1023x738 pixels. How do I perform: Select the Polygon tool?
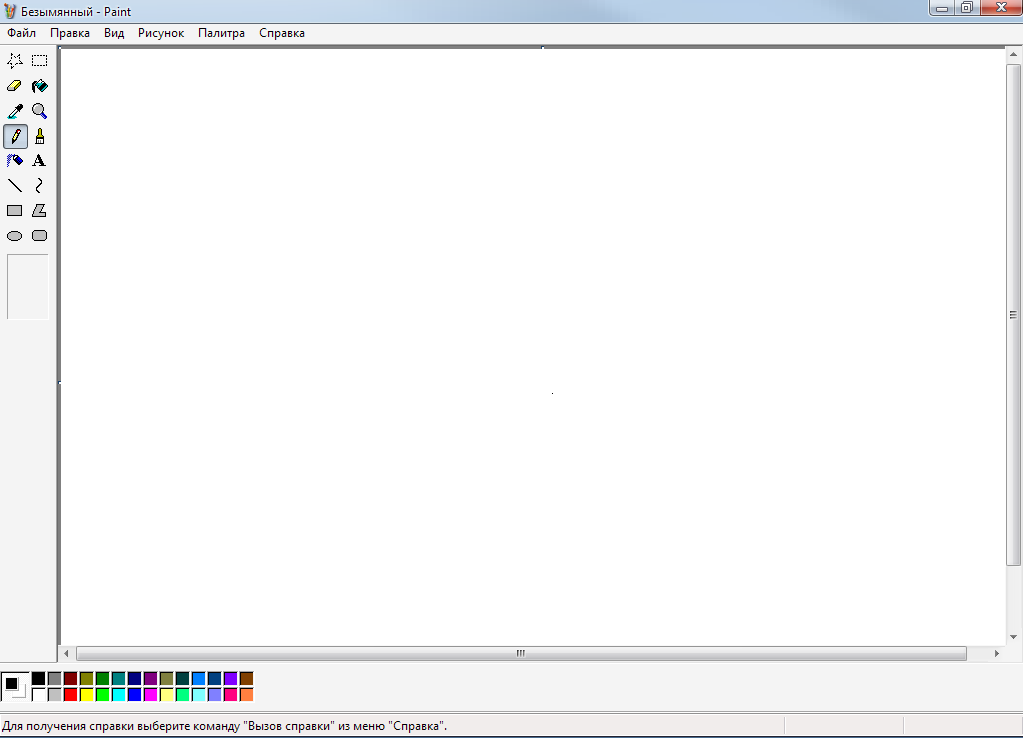point(40,211)
